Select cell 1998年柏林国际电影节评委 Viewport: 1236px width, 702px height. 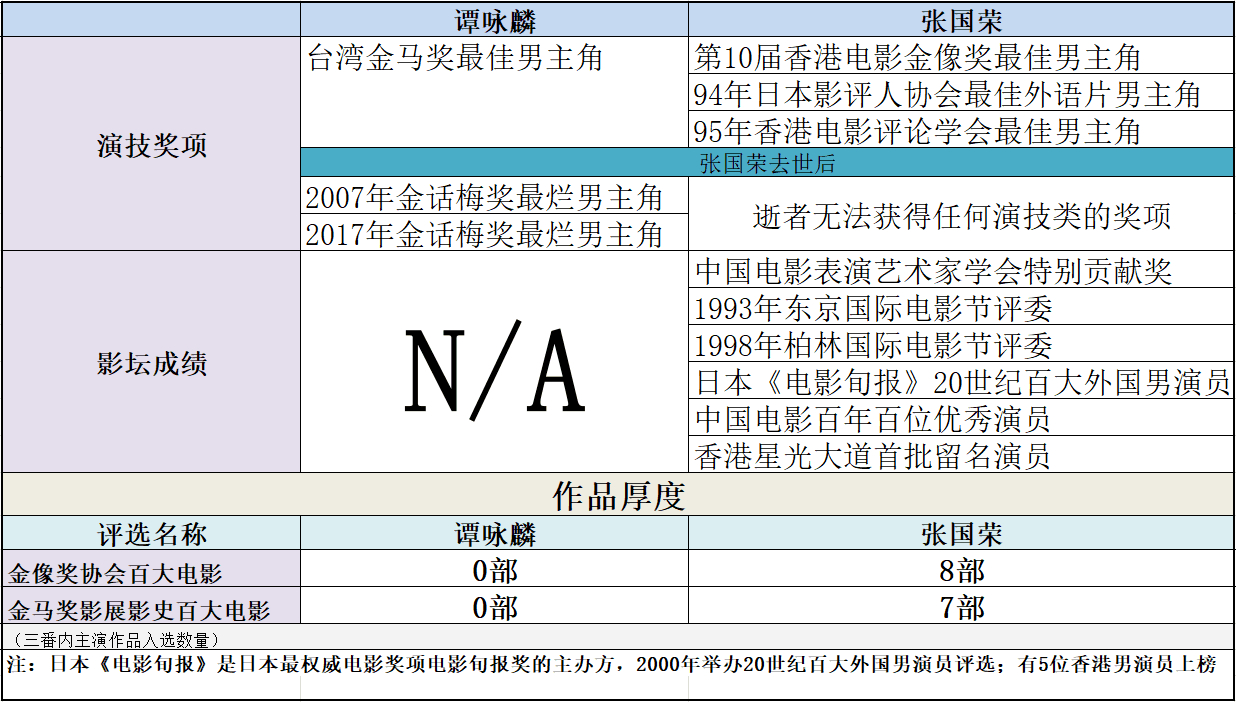click(x=962, y=344)
